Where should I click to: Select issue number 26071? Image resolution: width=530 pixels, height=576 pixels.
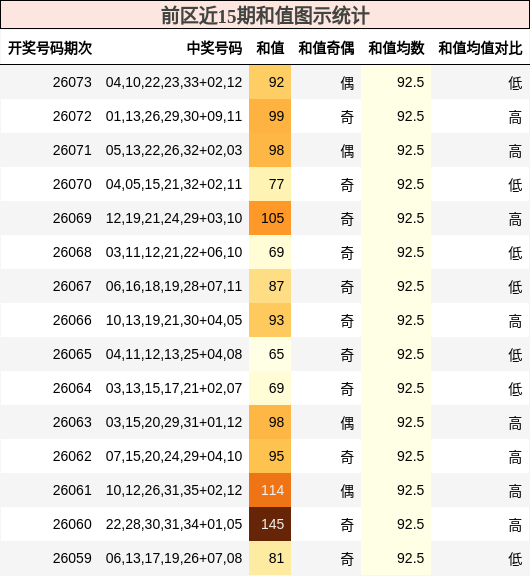[x=72, y=150]
